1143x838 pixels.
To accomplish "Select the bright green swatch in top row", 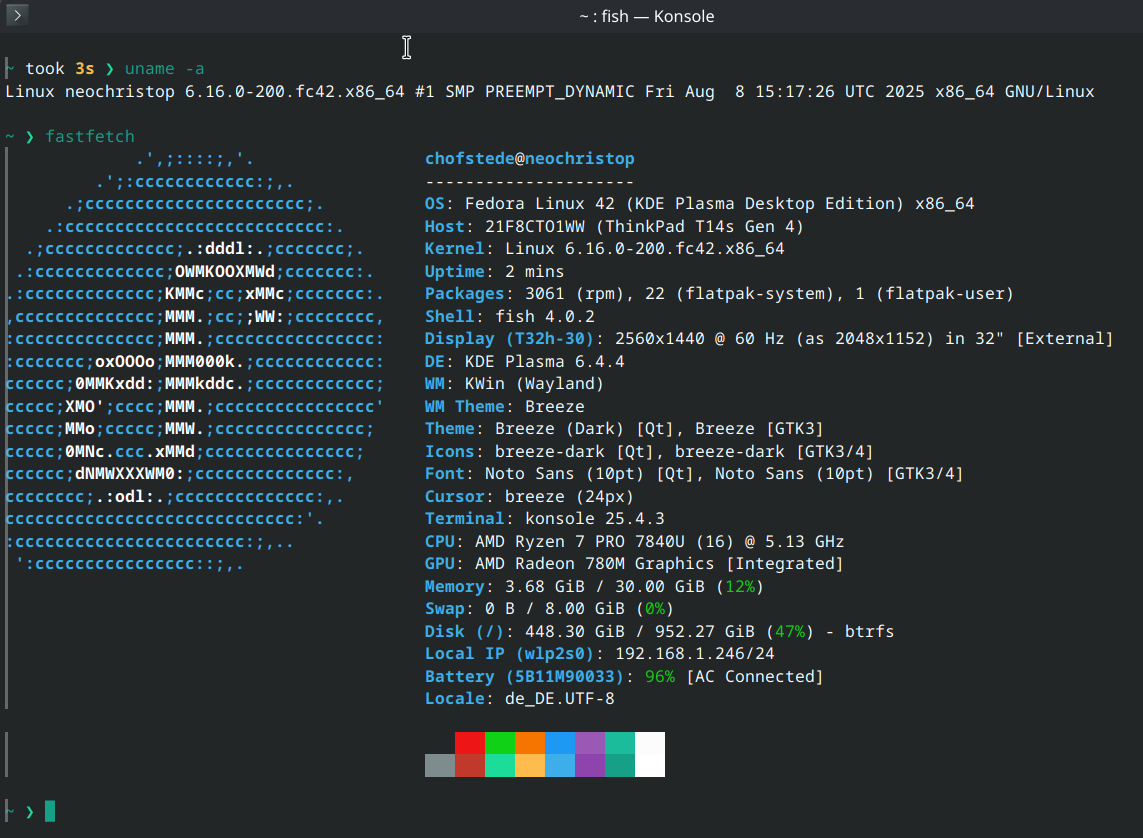I will [x=500, y=743].
